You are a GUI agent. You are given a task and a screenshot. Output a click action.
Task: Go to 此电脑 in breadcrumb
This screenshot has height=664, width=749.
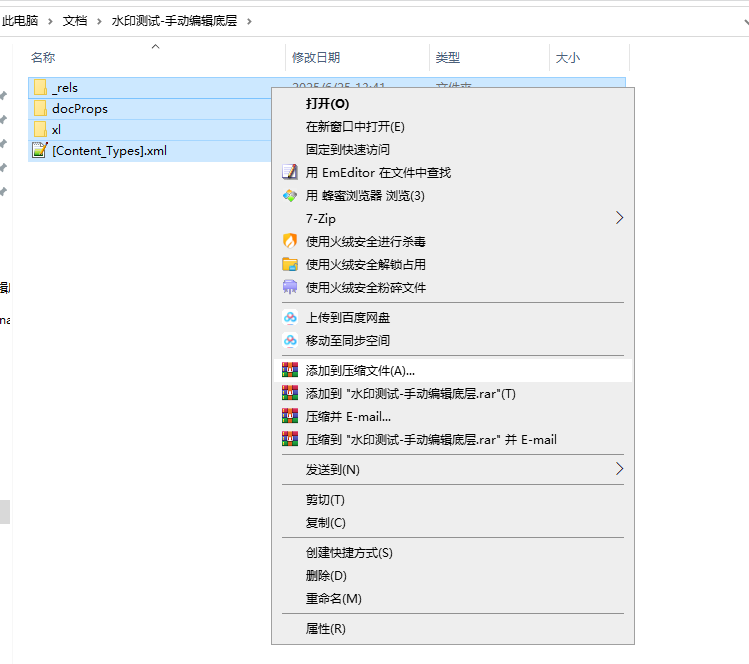point(20,21)
